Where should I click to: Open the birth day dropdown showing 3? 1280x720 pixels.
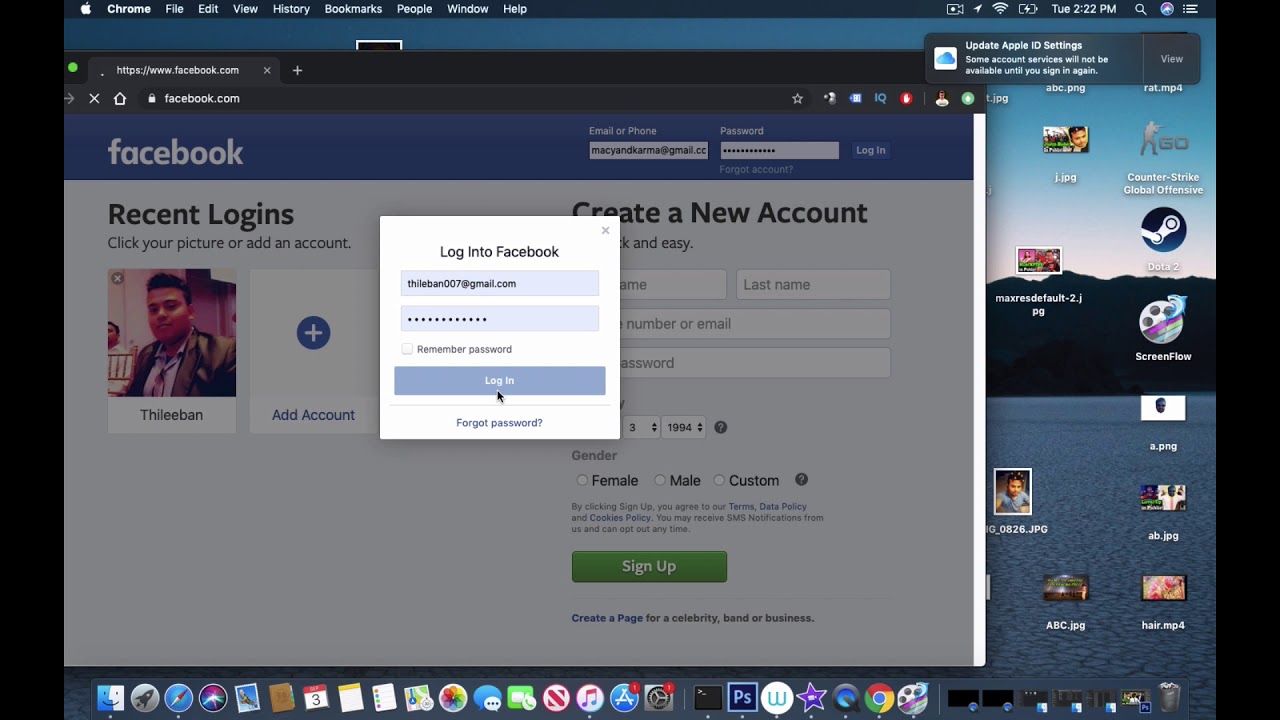641,427
